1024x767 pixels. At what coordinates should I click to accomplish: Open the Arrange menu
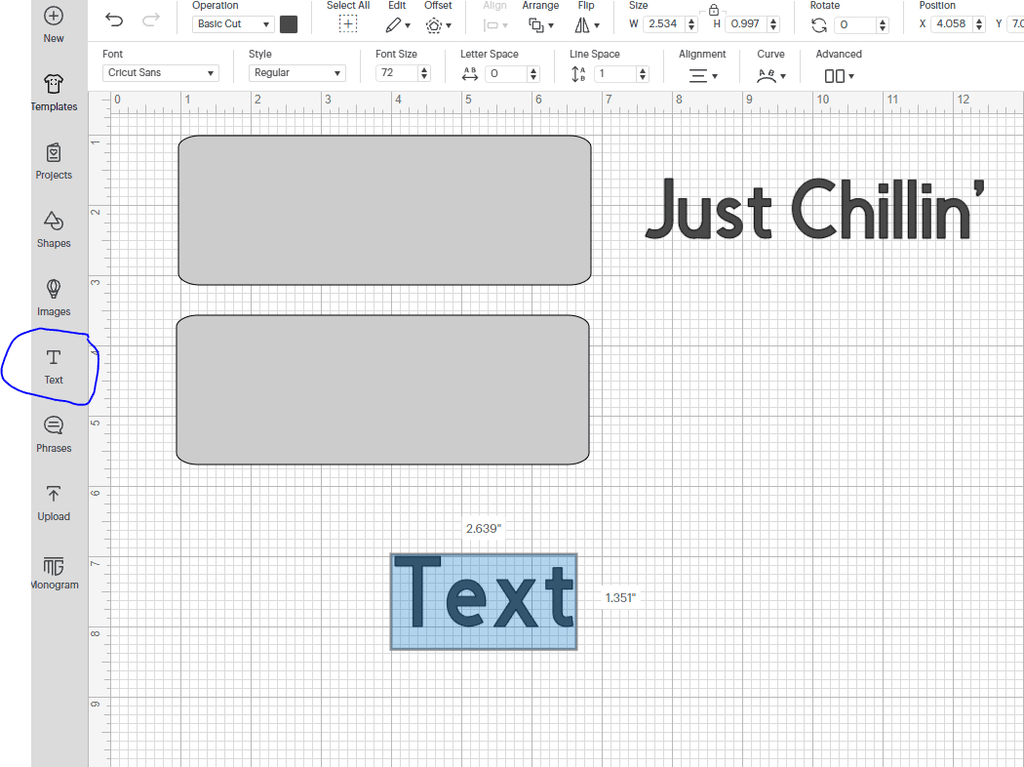click(540, 25)
